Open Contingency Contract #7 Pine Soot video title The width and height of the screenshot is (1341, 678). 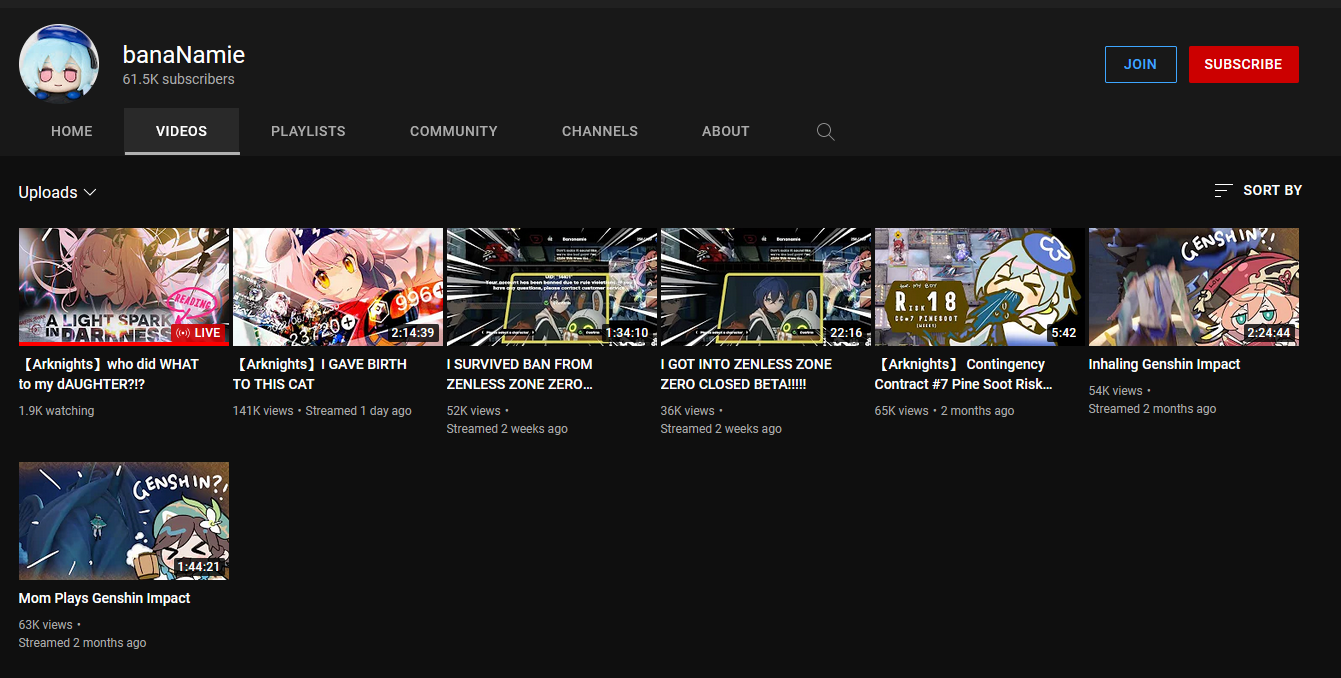pyautogui.click(x=962, y=374)
